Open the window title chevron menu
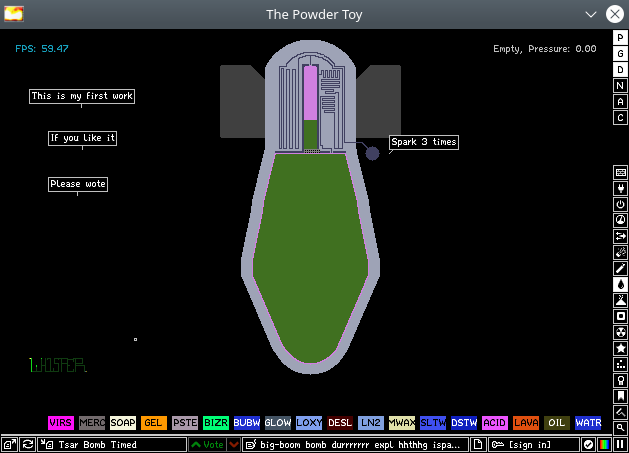629x453 pixels. (x=590, y=14)
